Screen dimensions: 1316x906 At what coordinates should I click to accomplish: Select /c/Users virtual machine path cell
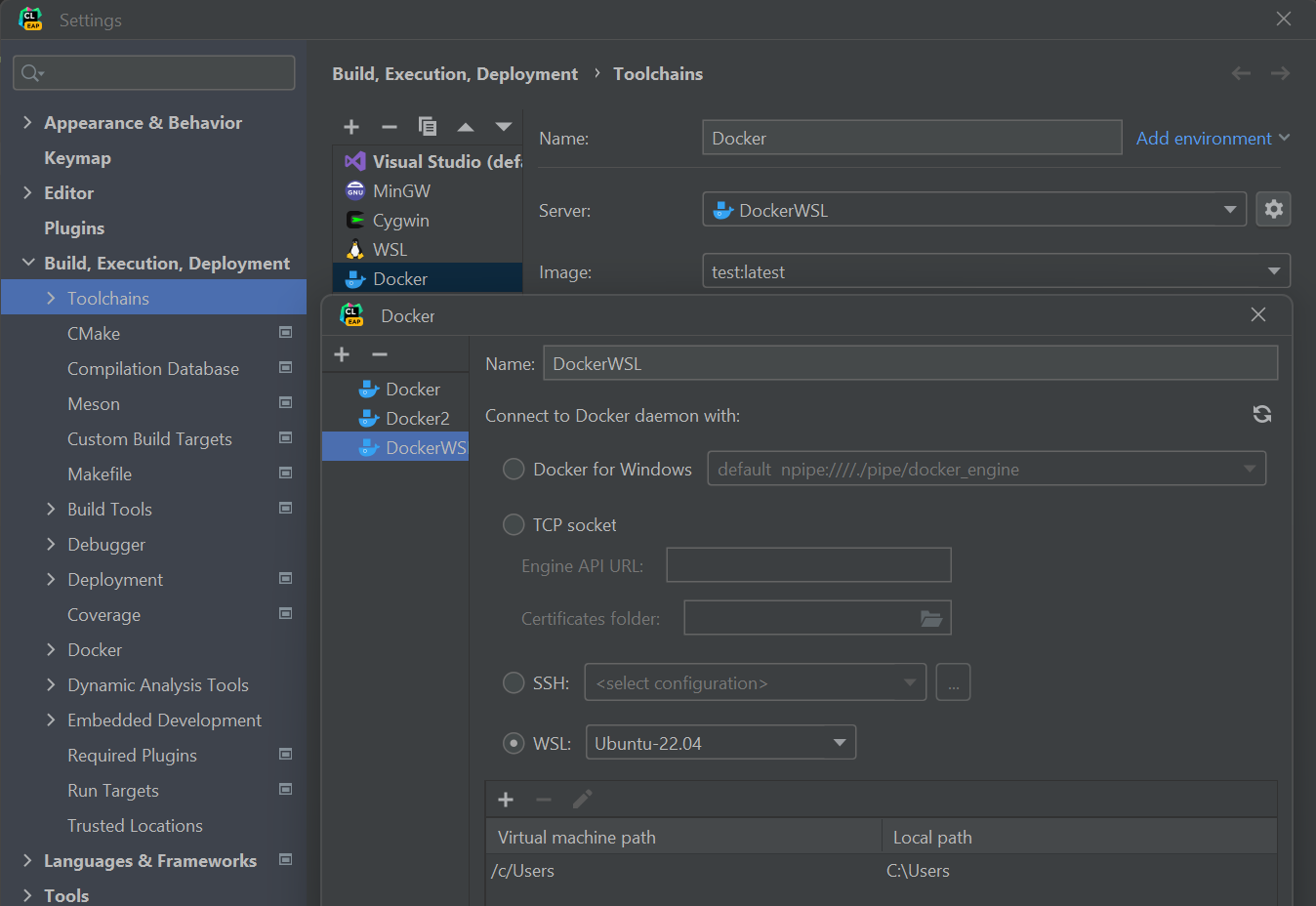pos(683,871)
